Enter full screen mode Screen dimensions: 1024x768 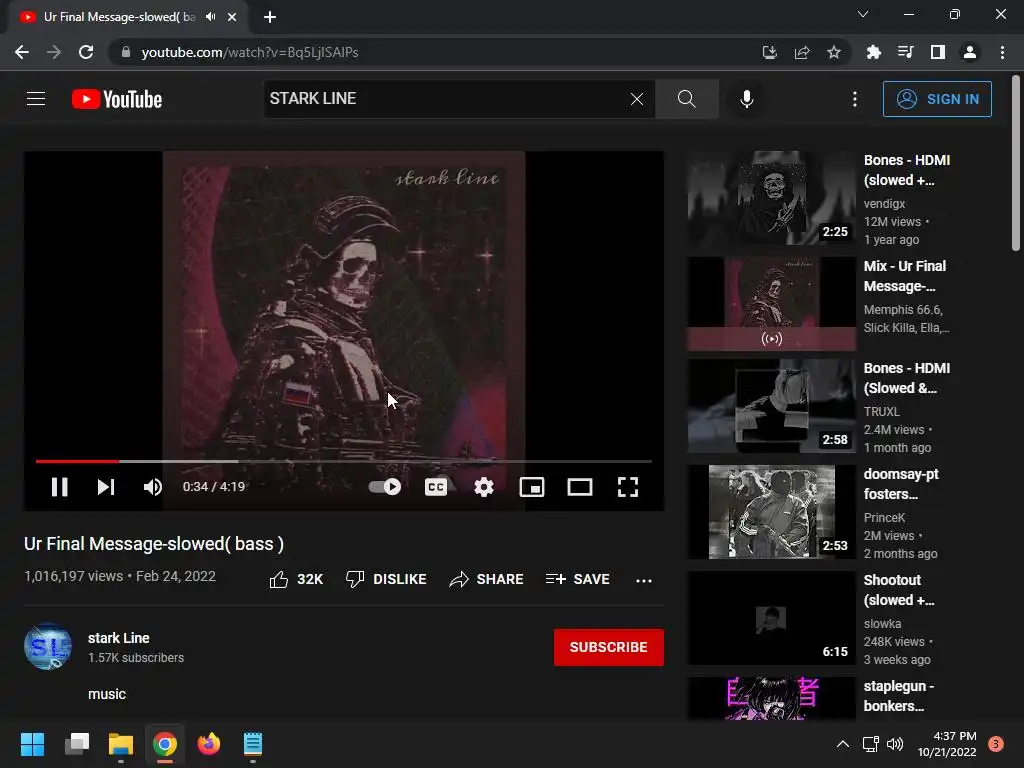point(628,487)
